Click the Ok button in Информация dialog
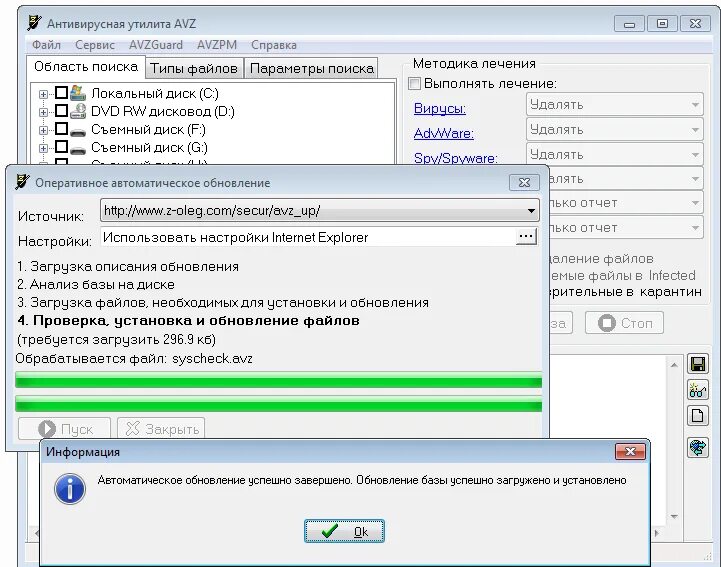The width and height of the screenshot is (721, 567). [344, 531]
